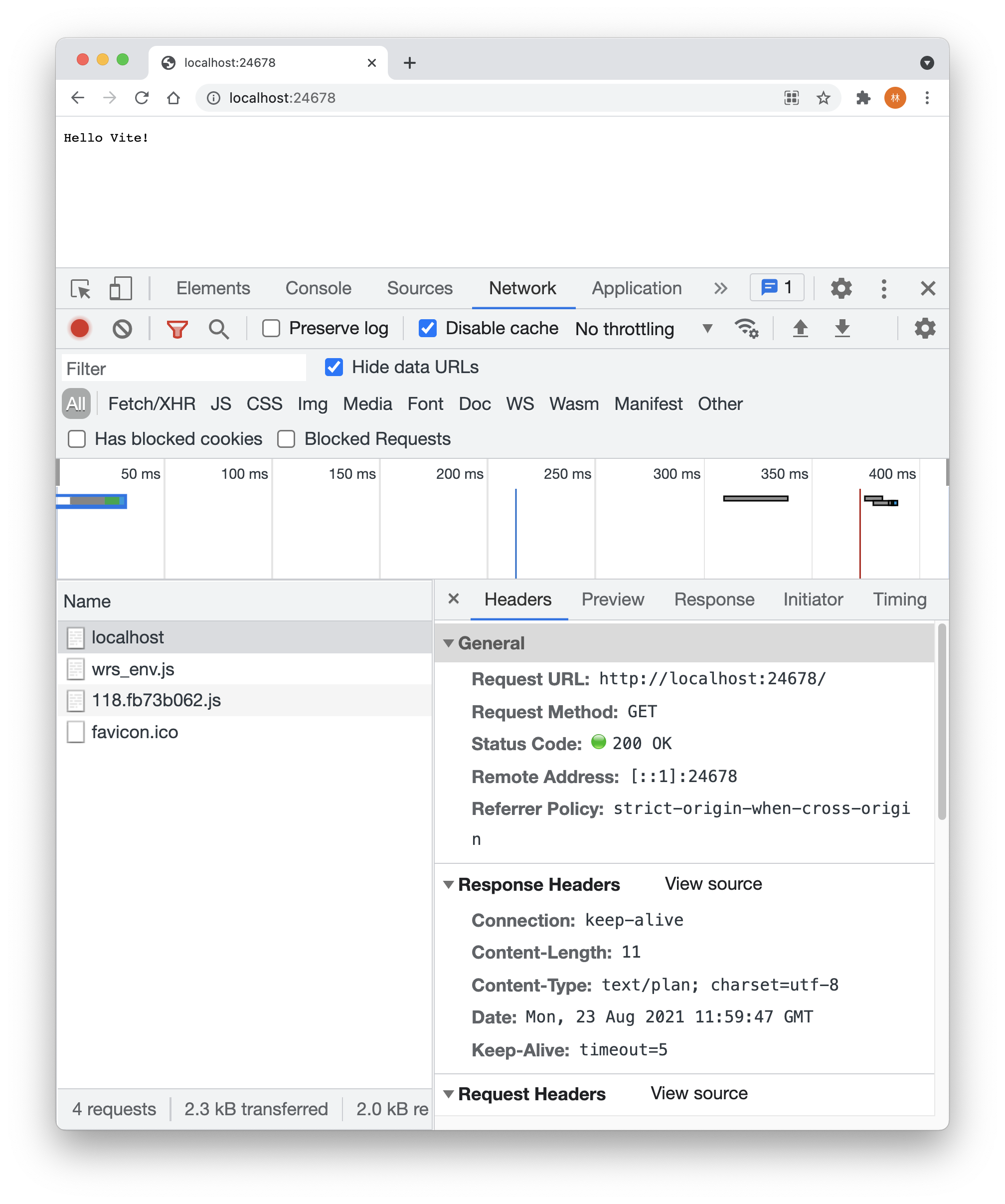
Task: Open DevTools customize three-dot menu
Action: 883,288
